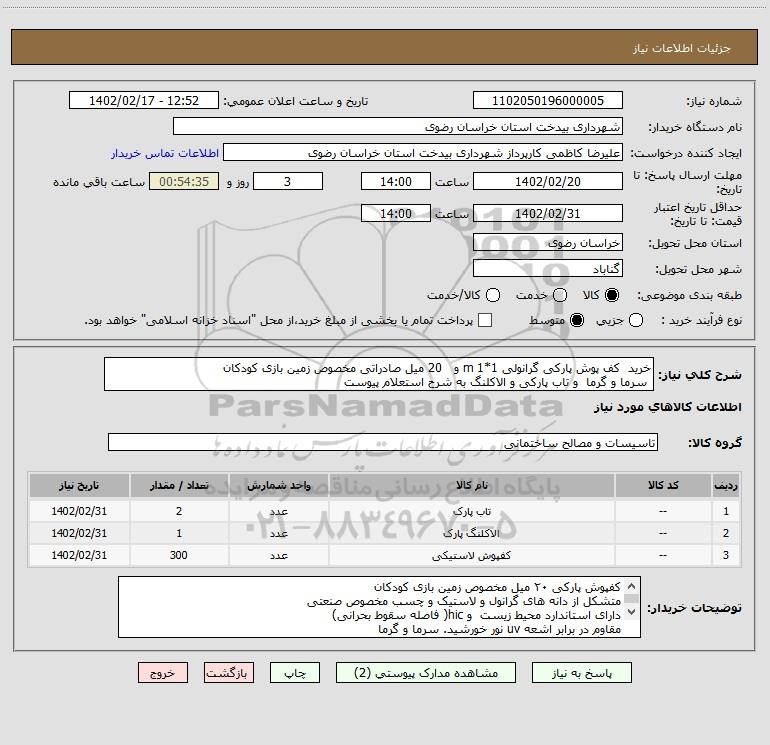Click the remaining days field showing 3
This screenshot has height=745, width=770.
288,181
